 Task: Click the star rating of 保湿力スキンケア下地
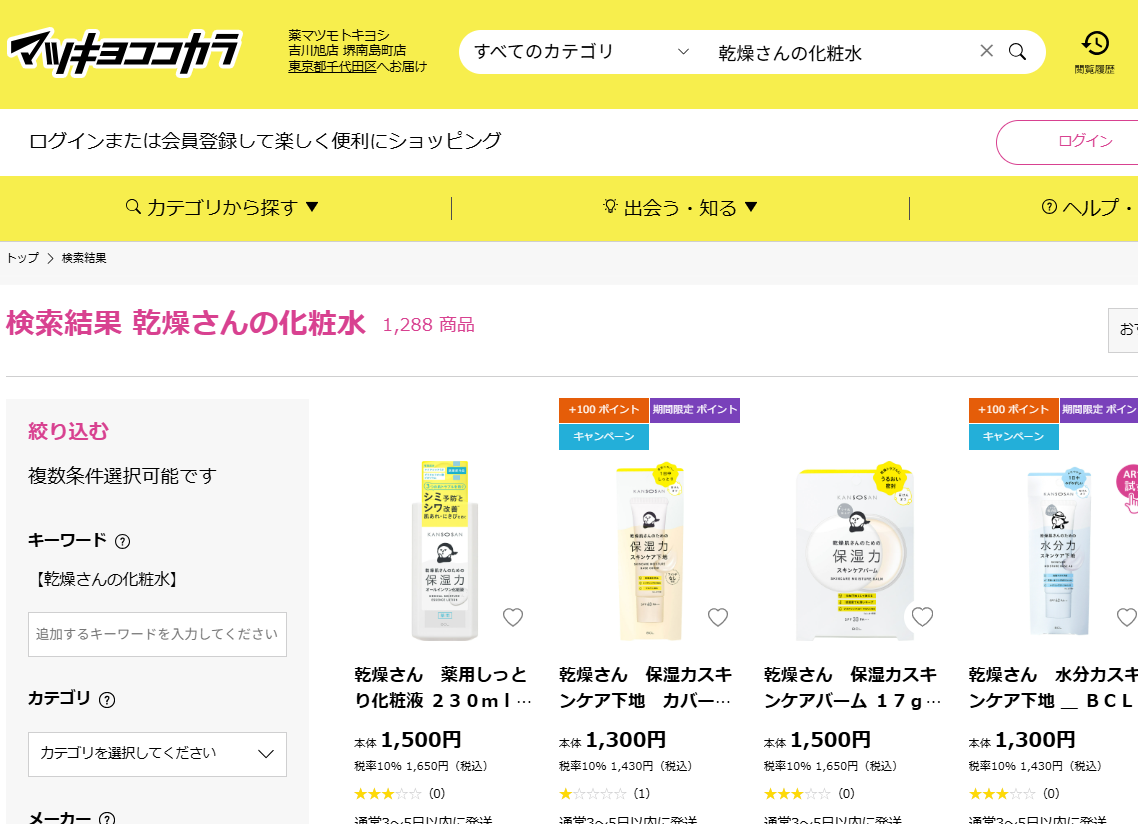point(592,794)
